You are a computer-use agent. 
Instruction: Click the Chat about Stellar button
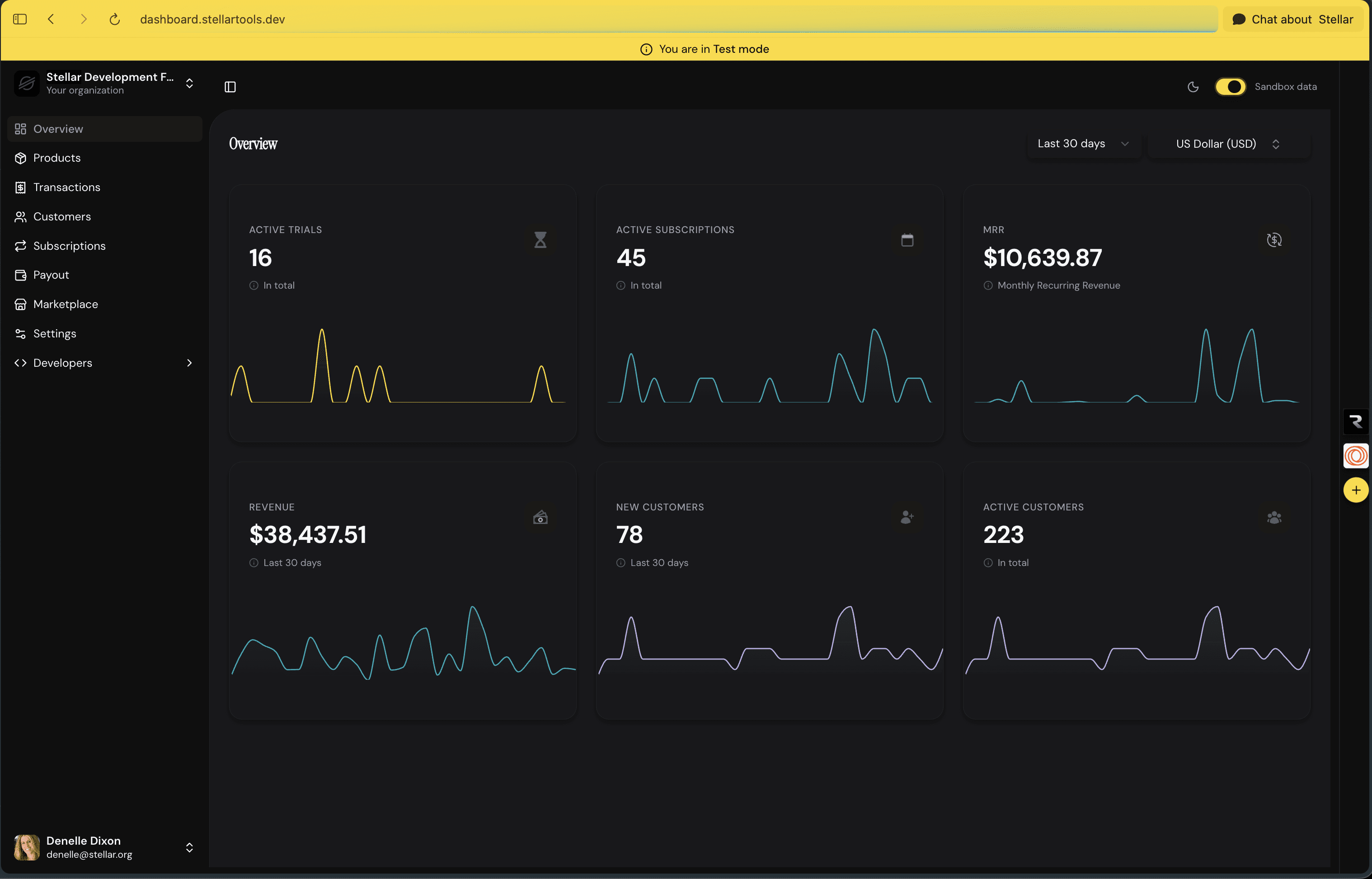point(1292,19)
